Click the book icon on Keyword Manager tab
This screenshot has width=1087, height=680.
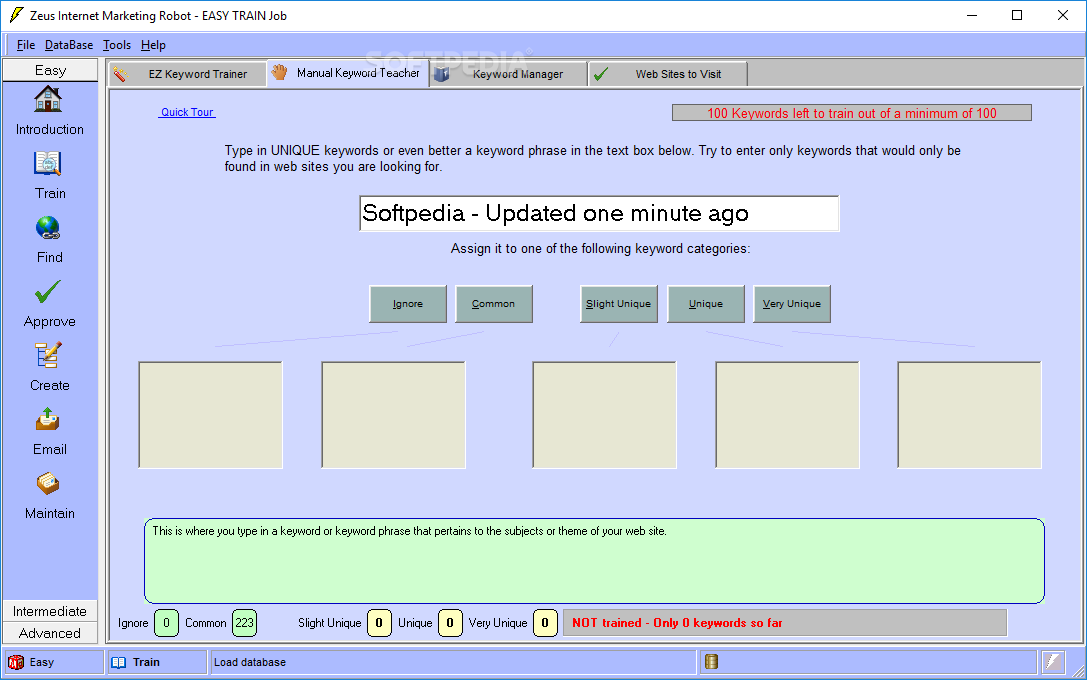point(442,73)
